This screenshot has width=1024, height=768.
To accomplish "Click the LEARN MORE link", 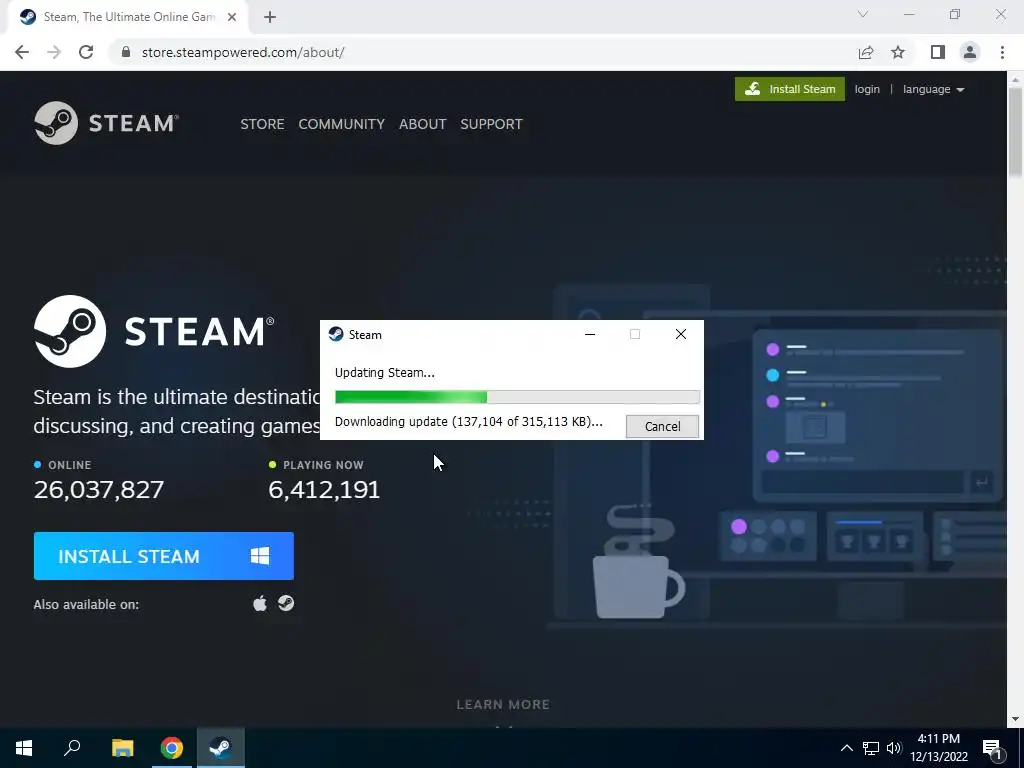I will coord(503,705).
